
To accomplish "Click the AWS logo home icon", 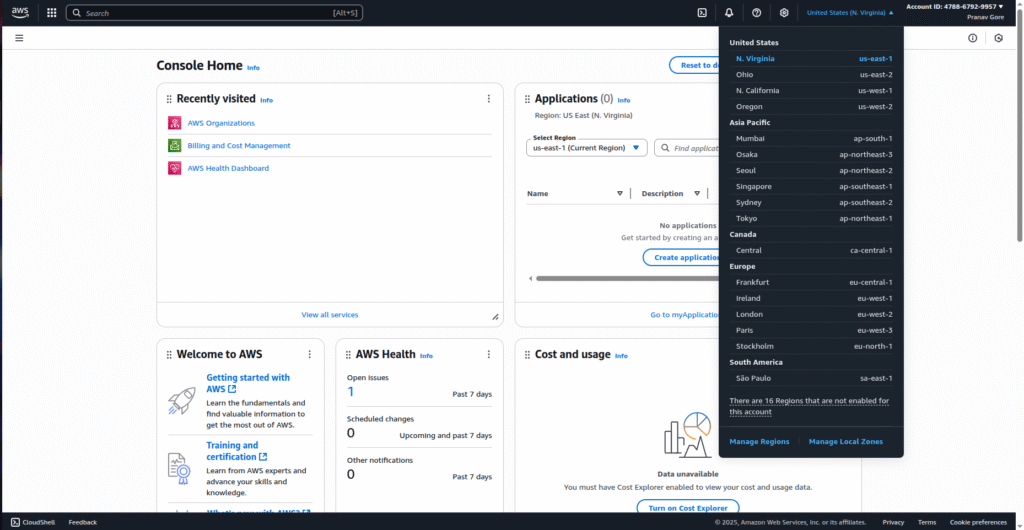I will 20,12.
